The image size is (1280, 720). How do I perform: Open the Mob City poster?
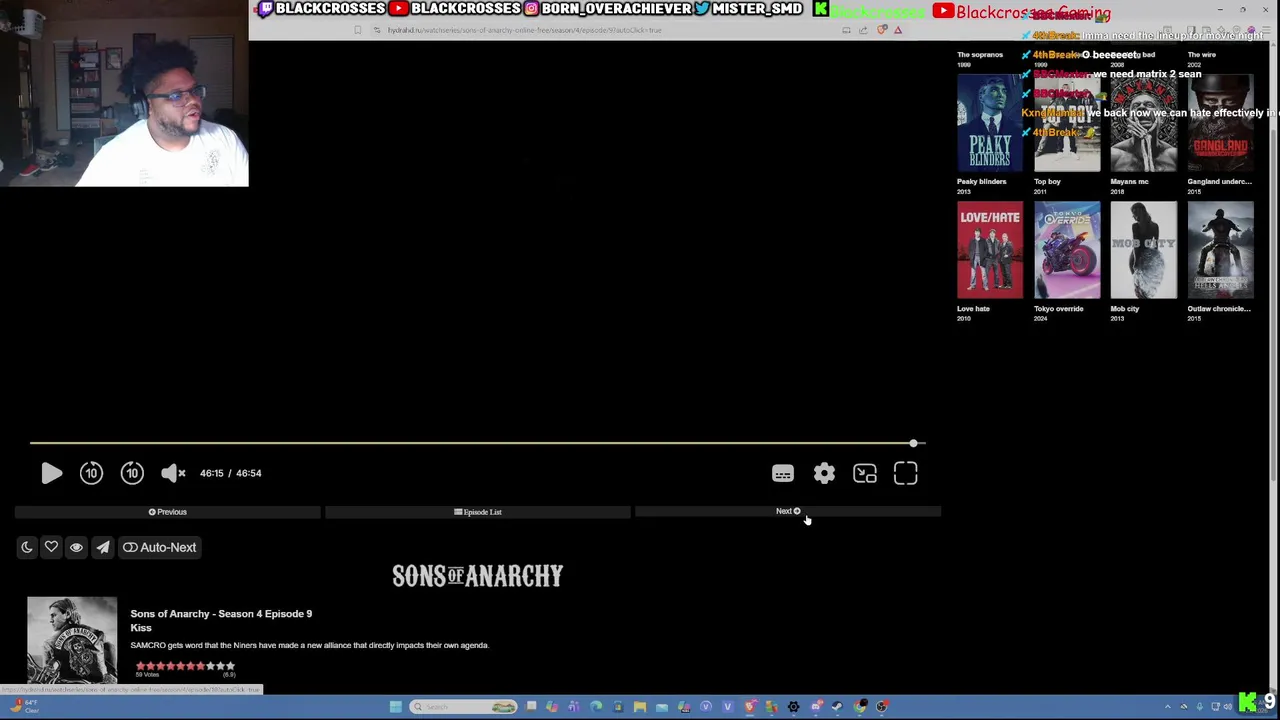point(1144,250)
